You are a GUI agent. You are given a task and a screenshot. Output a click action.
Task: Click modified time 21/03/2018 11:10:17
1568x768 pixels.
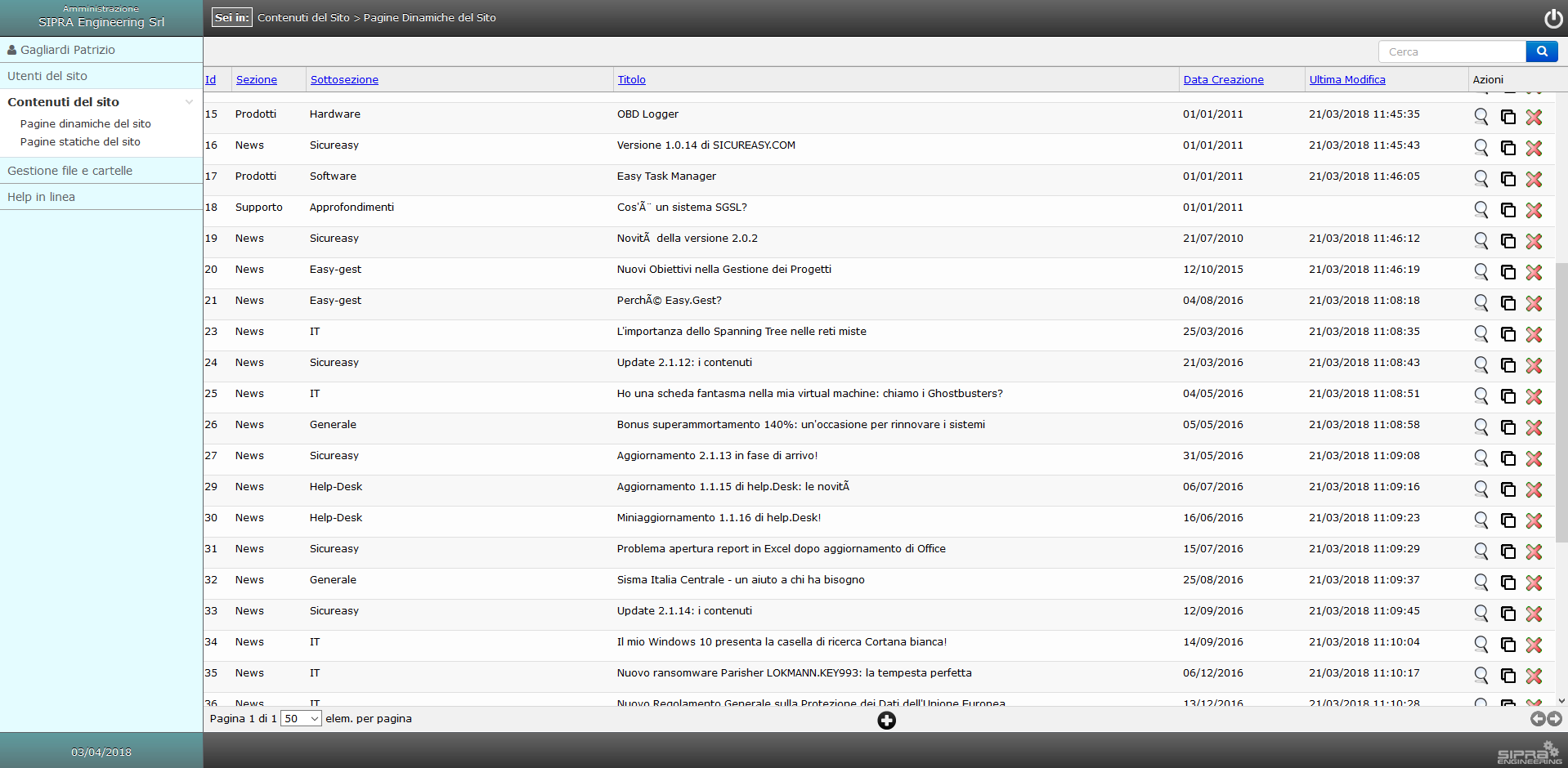coord(1364,672)
